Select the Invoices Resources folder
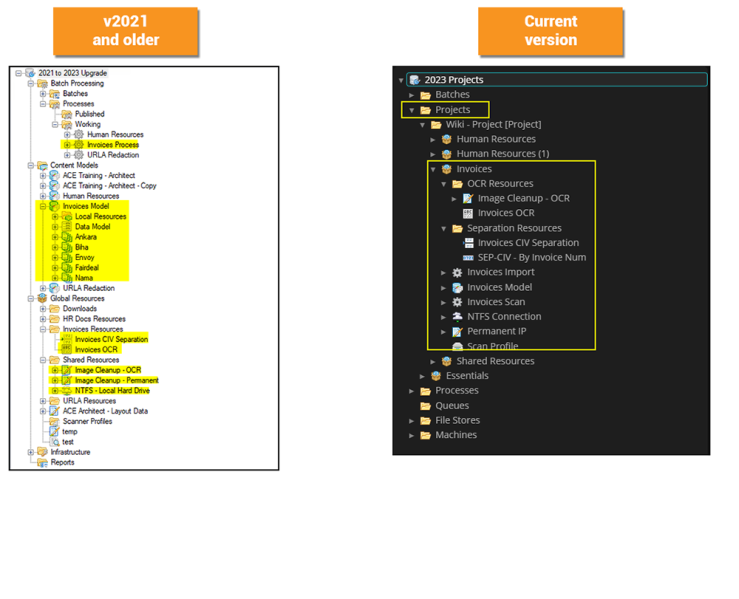Screen dimensions: 739x599 93,329
